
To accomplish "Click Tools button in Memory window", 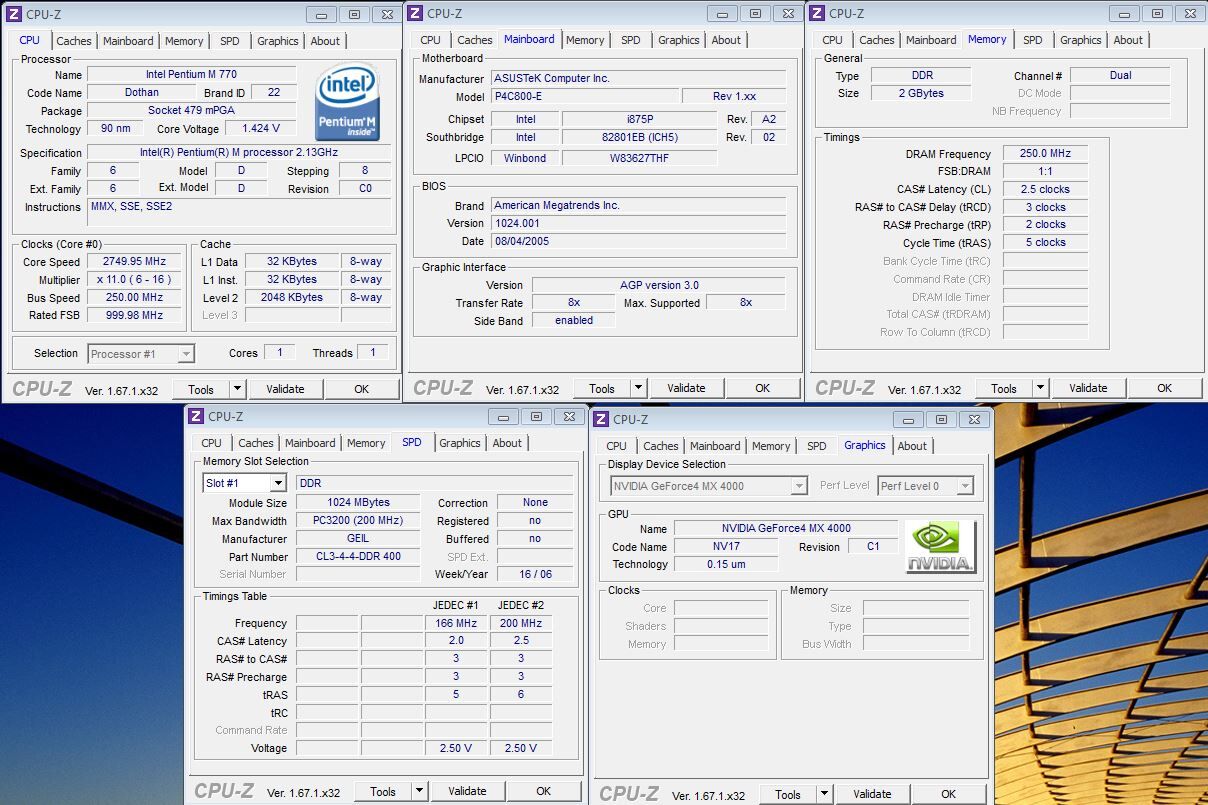I will [x=1004, y=388].
